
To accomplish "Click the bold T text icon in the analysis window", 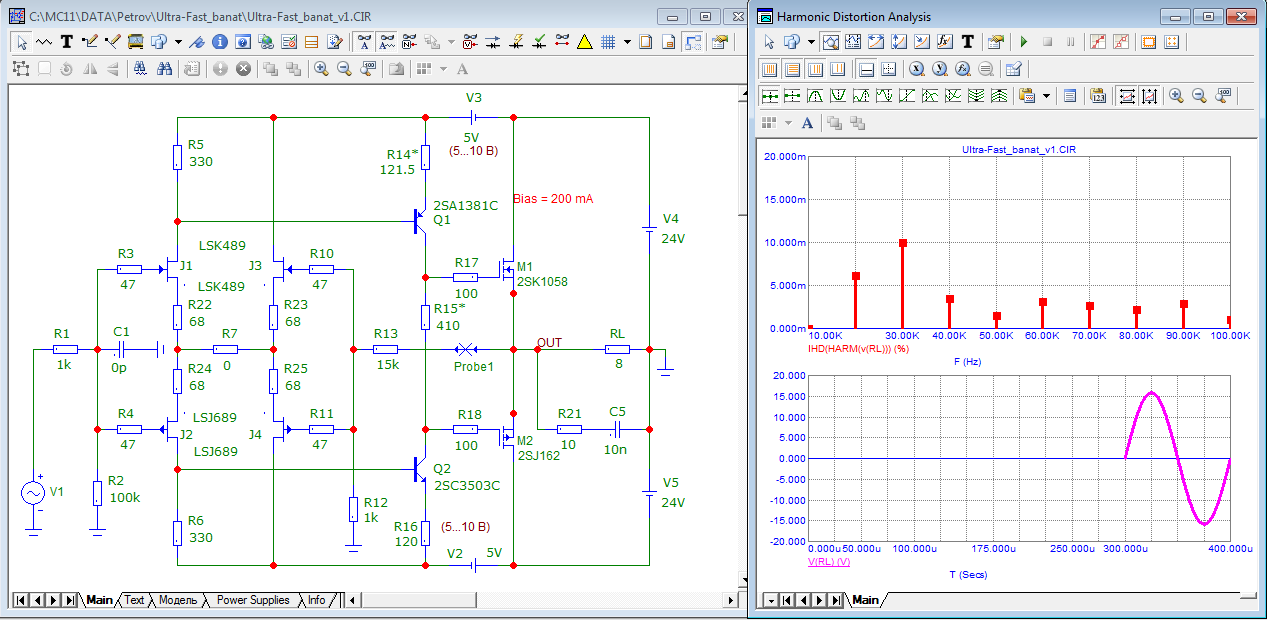I will point(967,42).
